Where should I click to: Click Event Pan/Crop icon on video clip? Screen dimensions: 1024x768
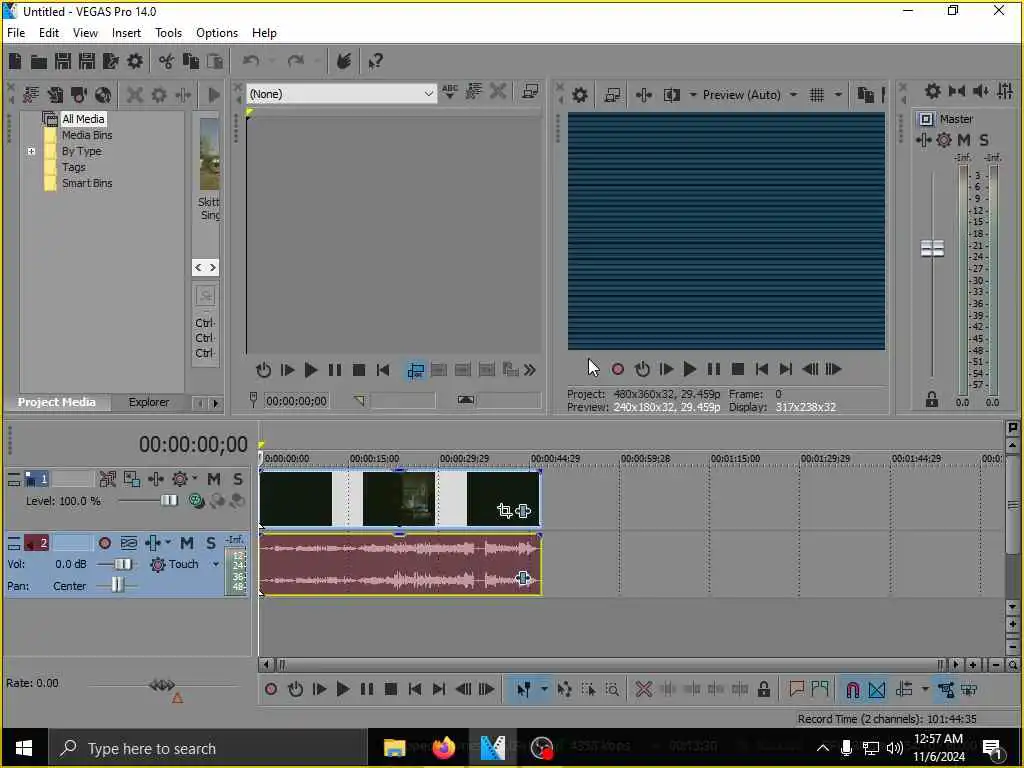click(504, 511)
